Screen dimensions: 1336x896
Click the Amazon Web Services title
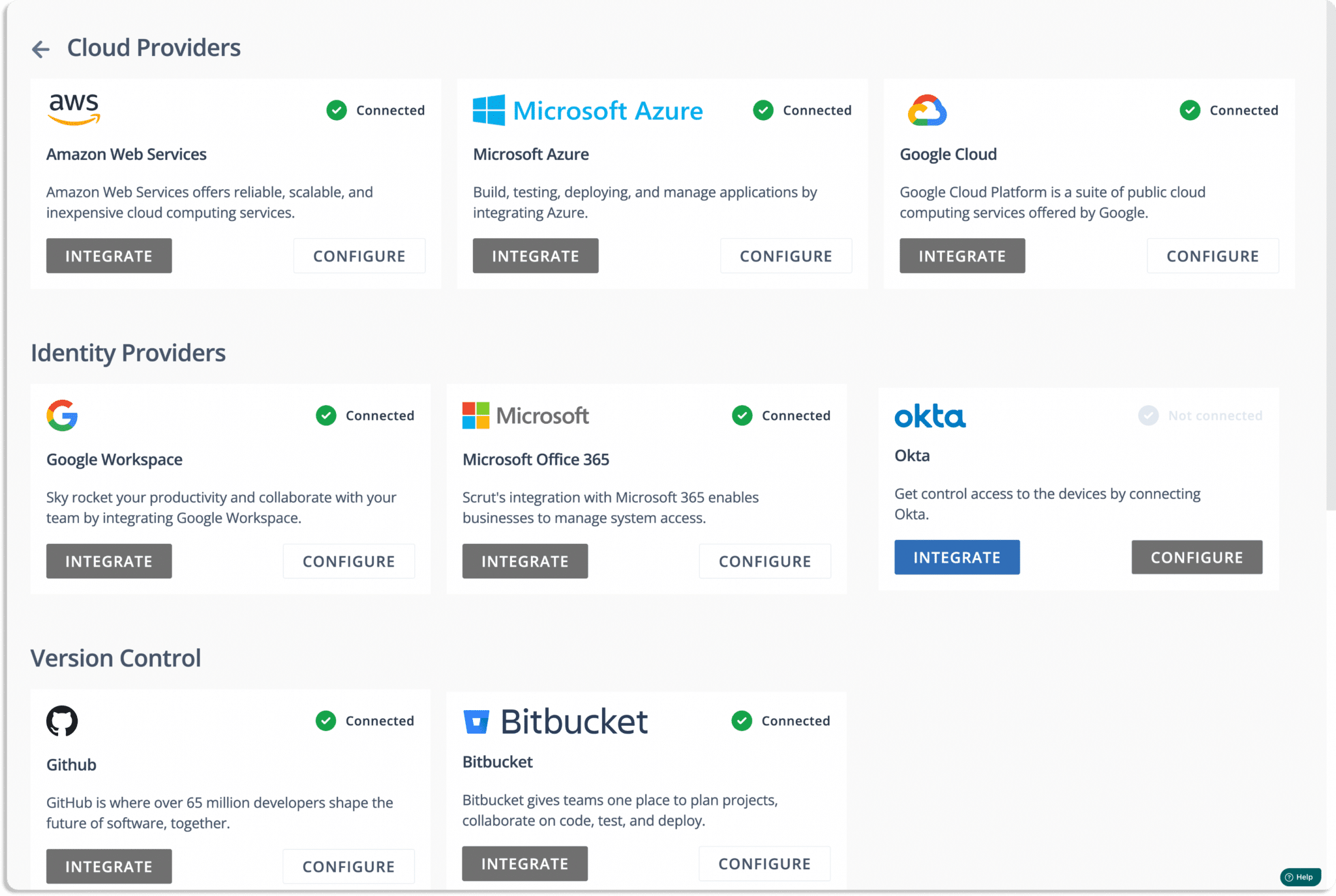tap(127, 155)
